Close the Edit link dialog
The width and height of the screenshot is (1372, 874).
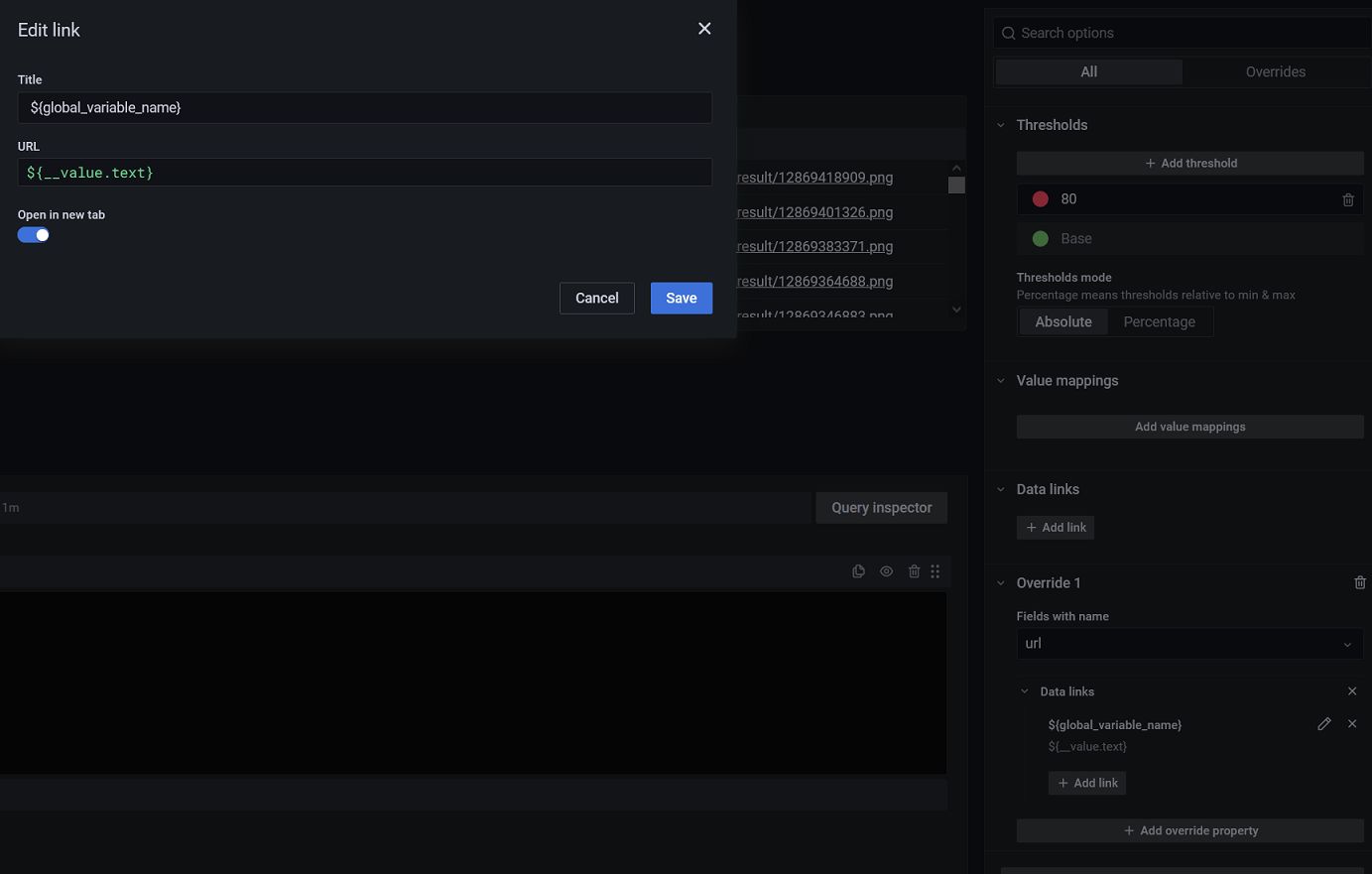704,29
